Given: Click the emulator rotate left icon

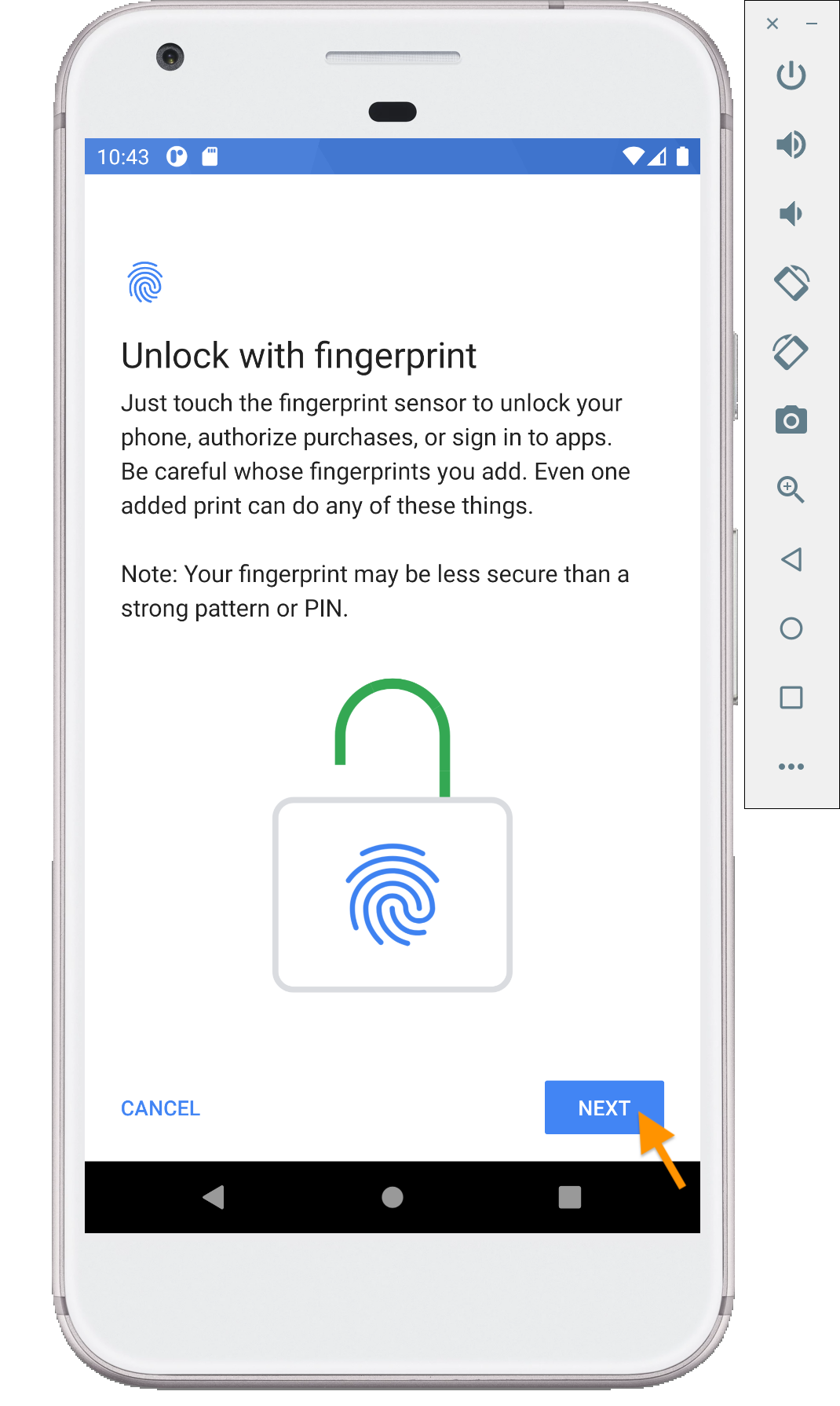Looking at the screenshot, I should click(791, 283).
